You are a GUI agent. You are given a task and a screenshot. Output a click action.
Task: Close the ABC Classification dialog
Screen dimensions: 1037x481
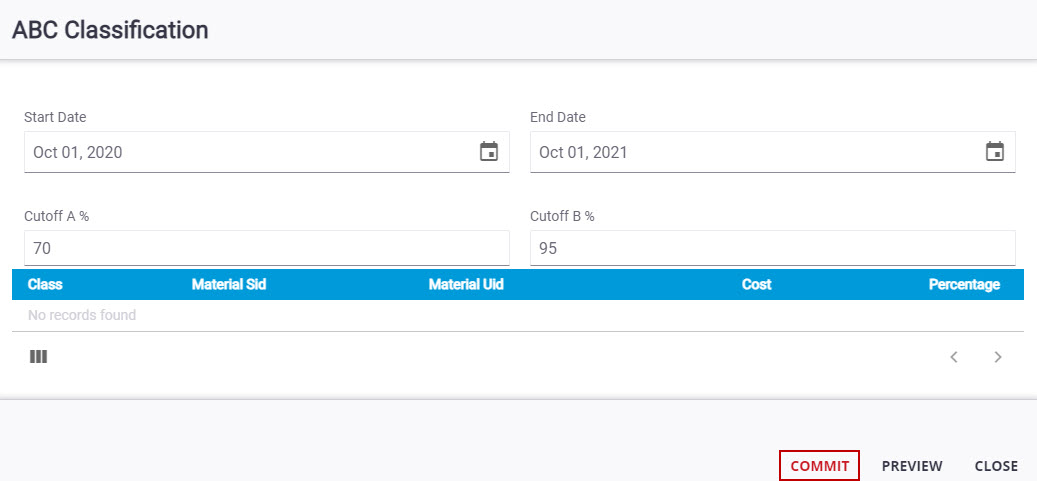point(996,466)
